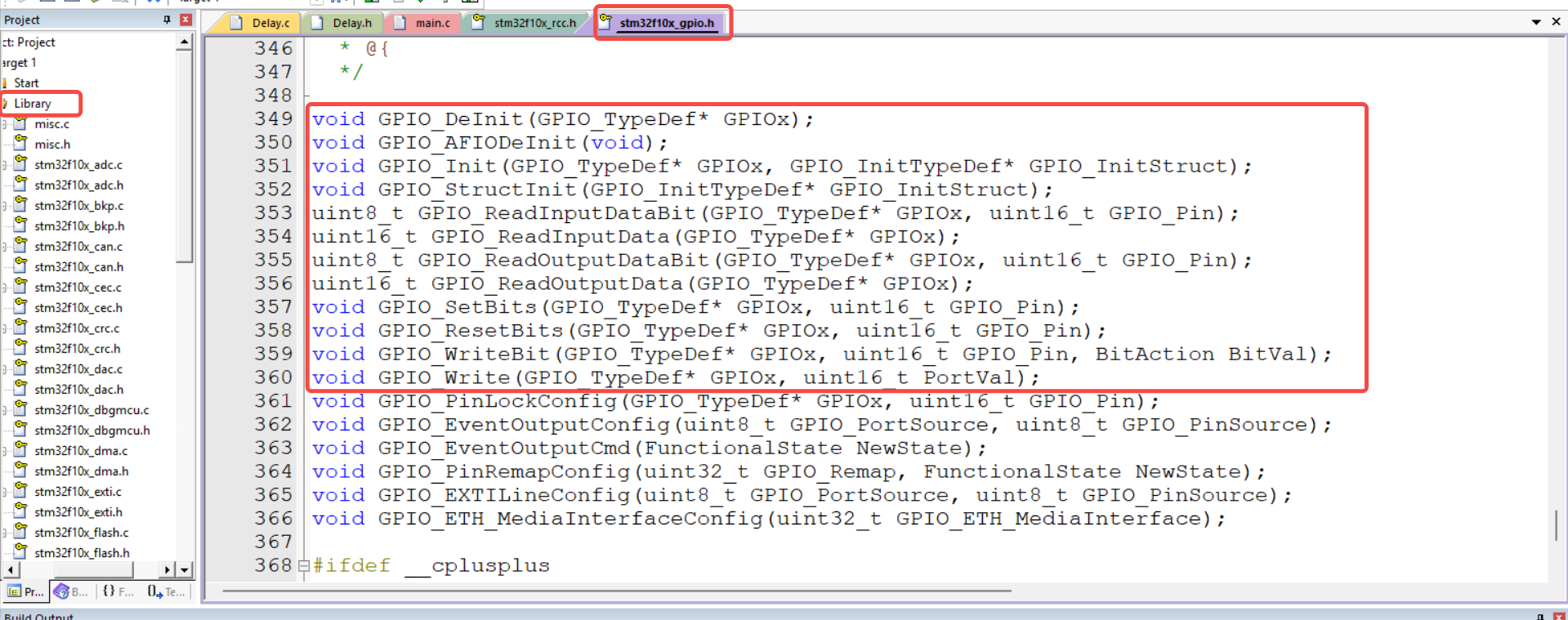Select stm32f10x_dbgmcu.h in the tree
Viewport: 1568px width, 620px height.
click(92, 430)
